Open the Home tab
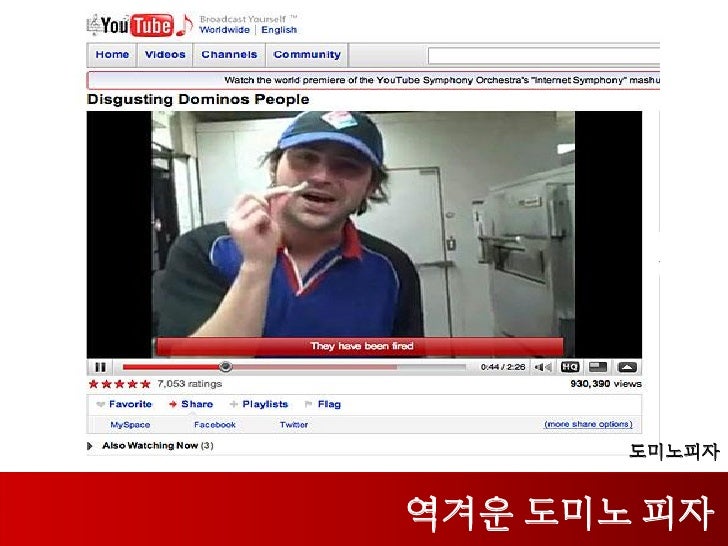 112,55
